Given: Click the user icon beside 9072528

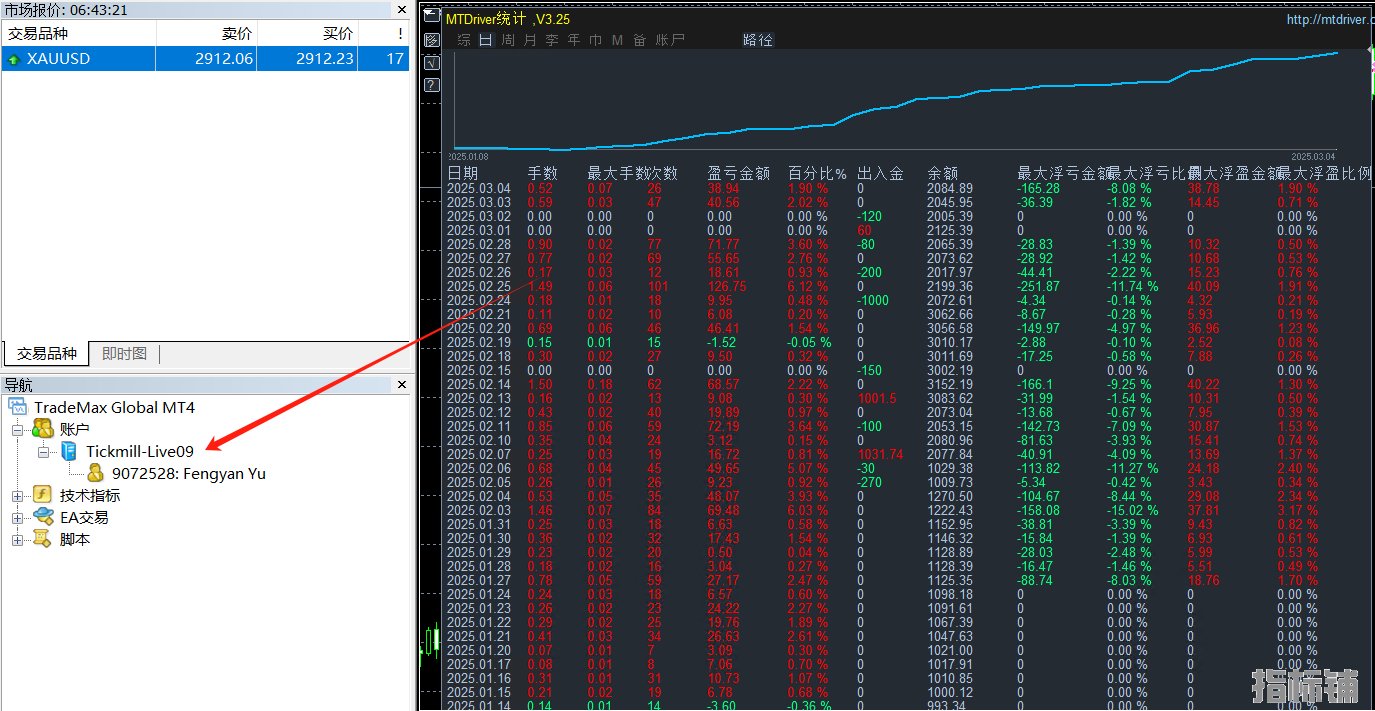Looking at the screenshot, I should pos(95,473).
